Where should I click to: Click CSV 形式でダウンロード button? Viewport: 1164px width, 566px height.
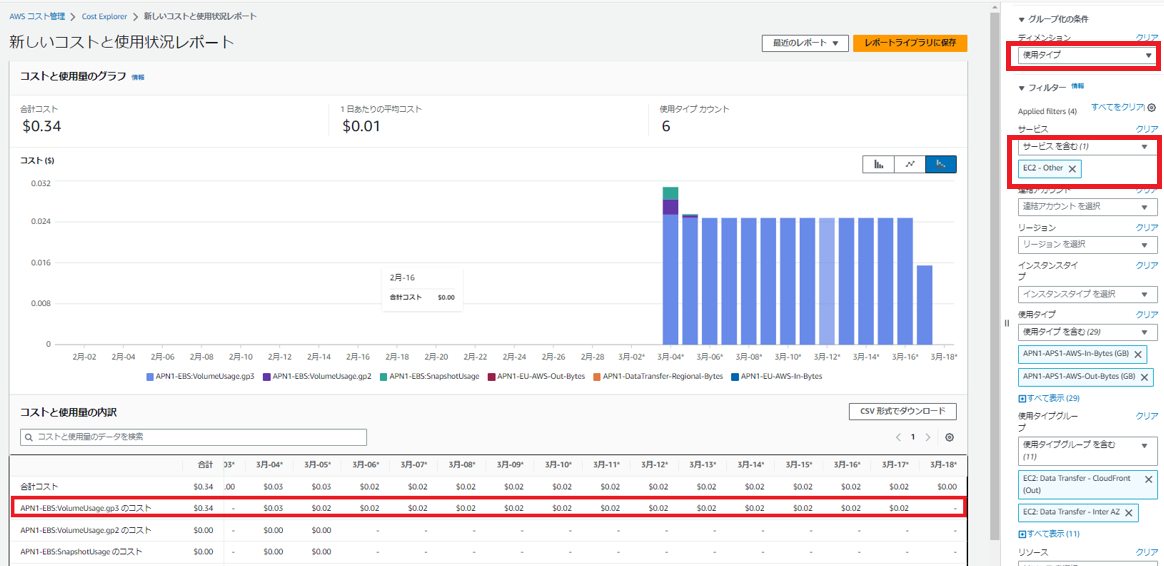[903, 411]
